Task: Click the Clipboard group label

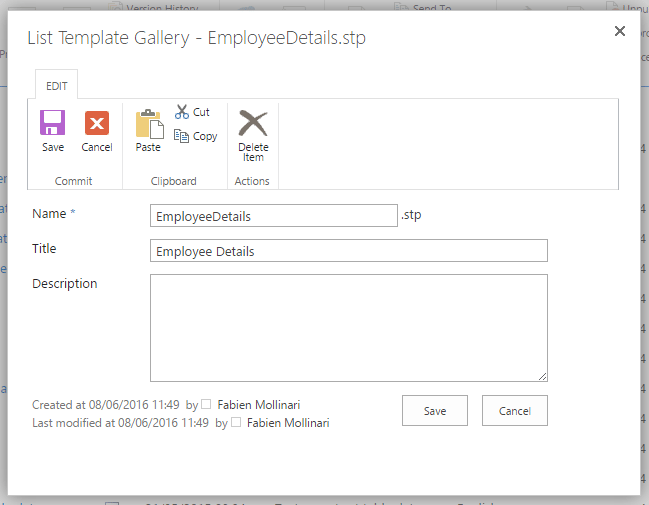Action: 173,181
